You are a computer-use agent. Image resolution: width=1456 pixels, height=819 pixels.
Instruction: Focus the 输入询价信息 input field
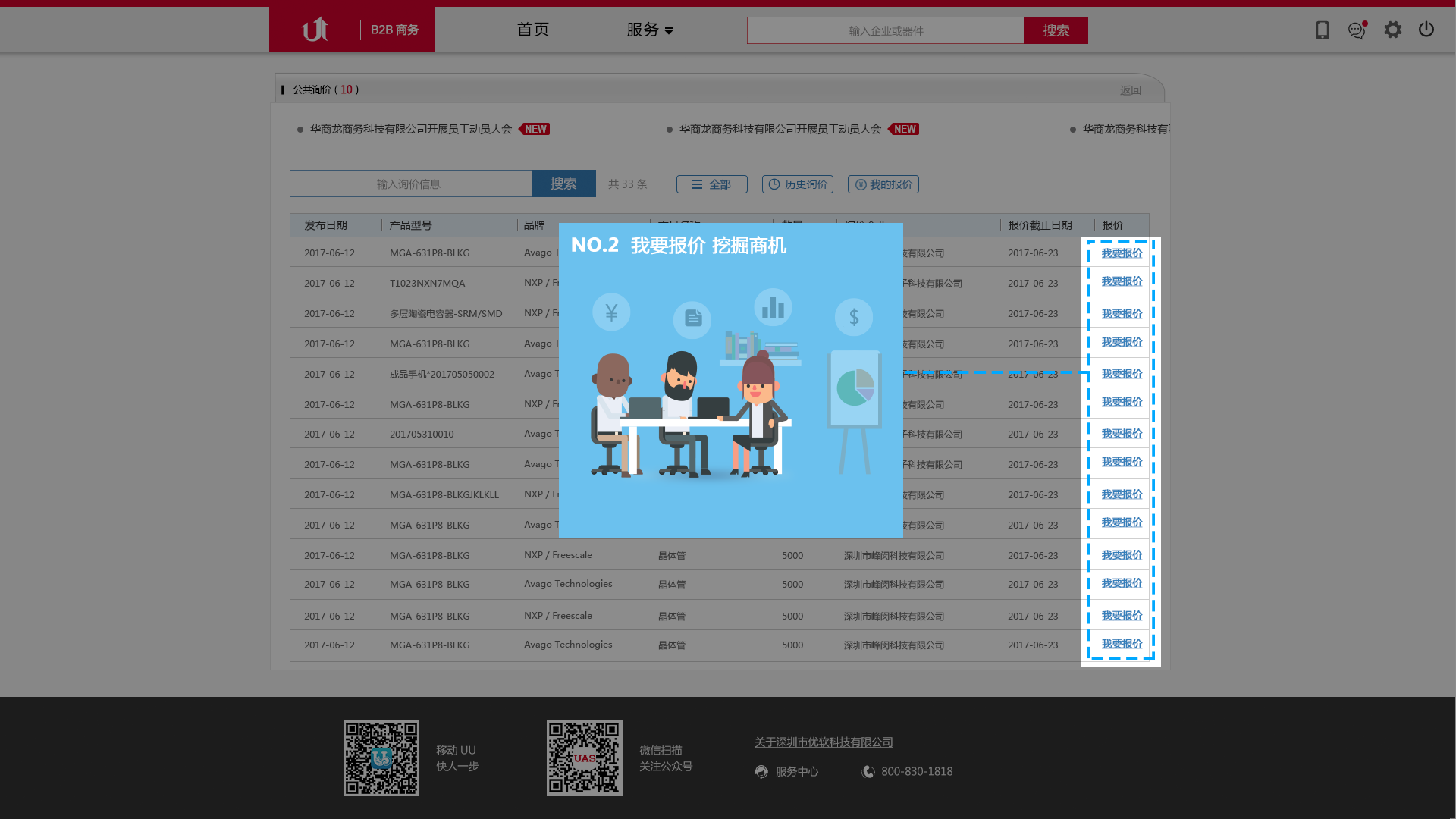(410, 184)
